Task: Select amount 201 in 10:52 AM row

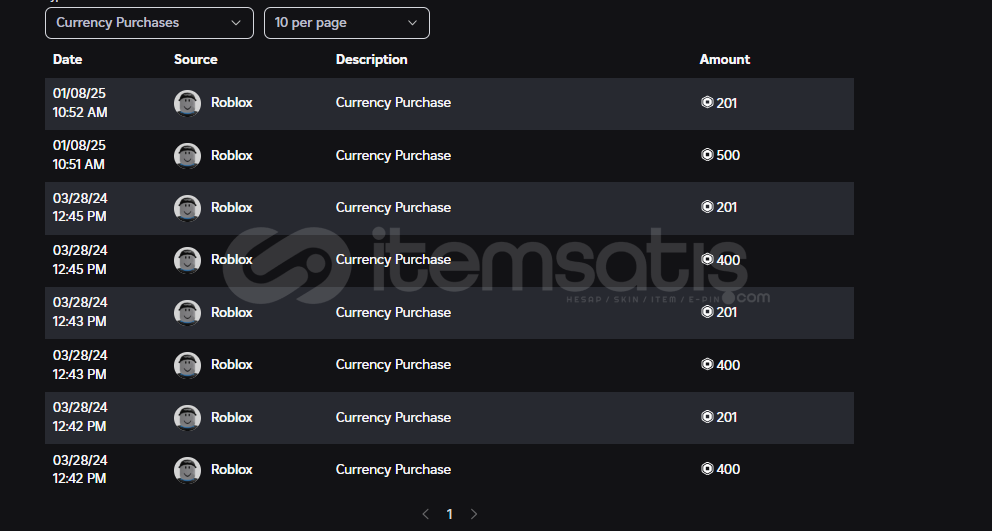Action: pos(727,103)
